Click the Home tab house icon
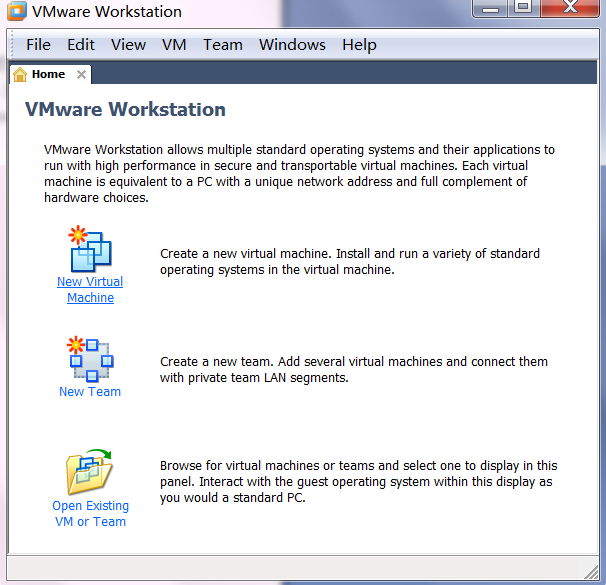 (x=20, y=74)
